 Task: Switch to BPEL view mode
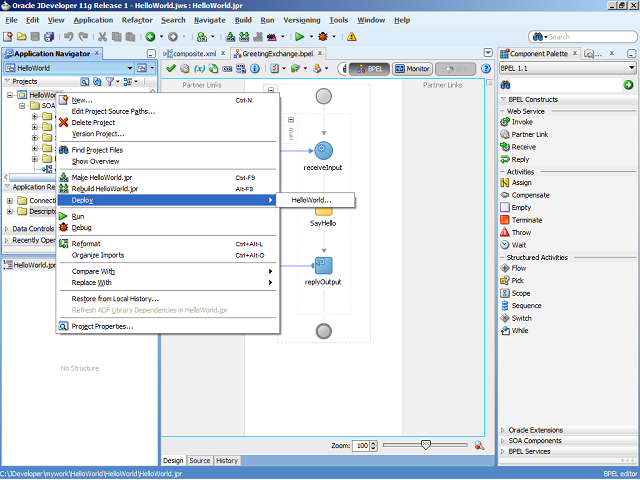point(369,69)
